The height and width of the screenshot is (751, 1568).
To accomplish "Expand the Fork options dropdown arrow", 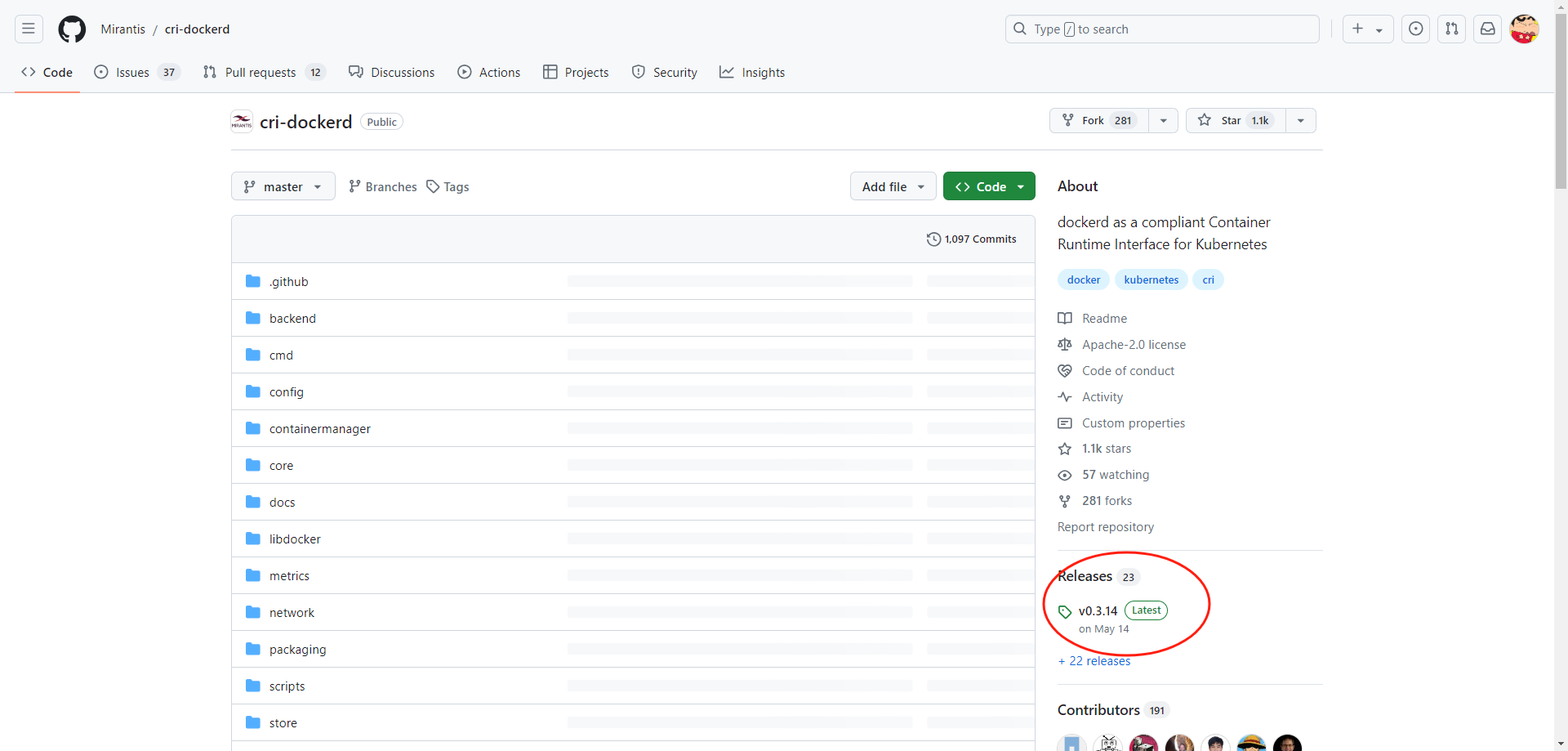I will [1163, 121].
